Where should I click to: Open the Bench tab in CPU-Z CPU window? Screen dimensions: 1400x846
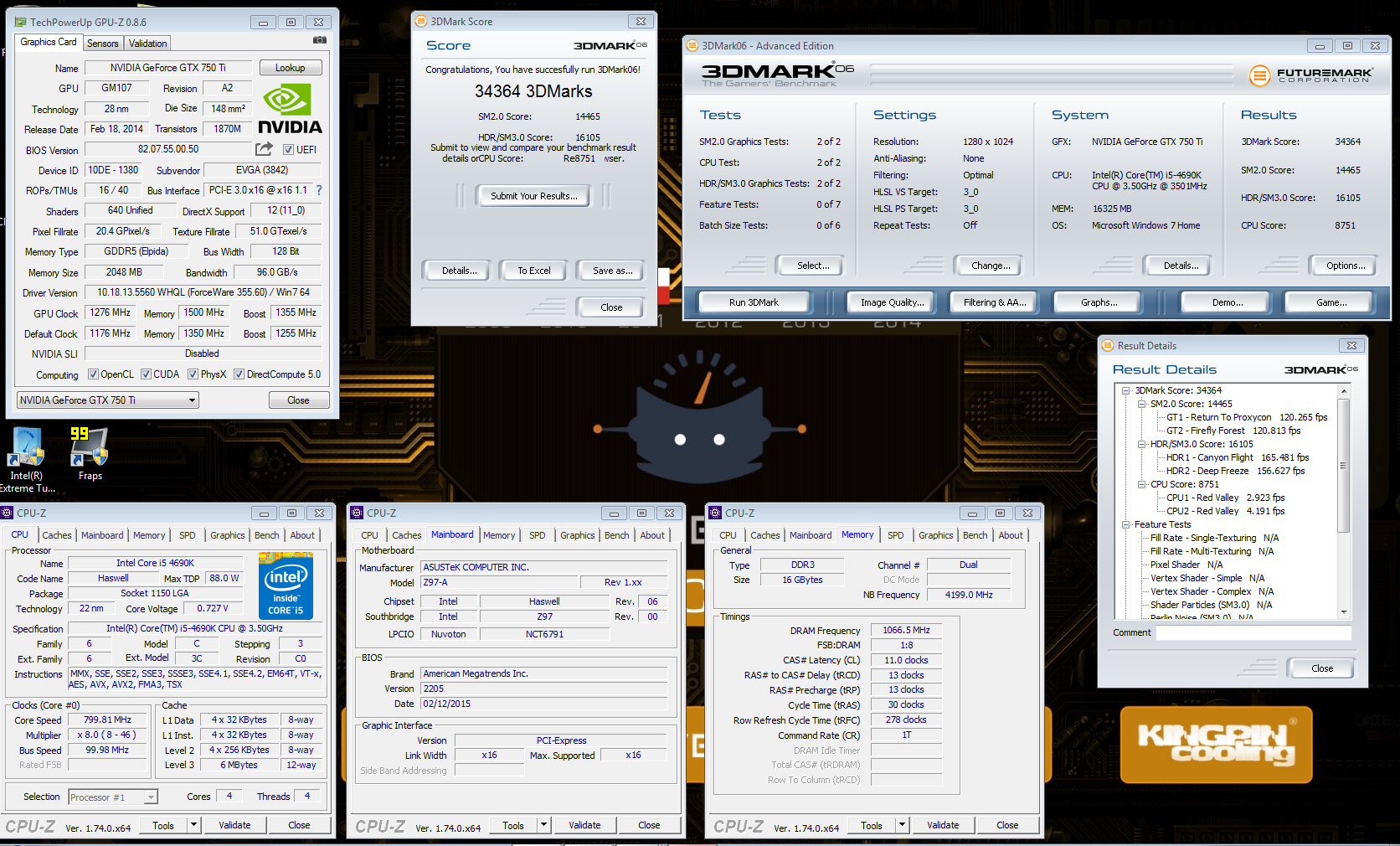click(x=267, y=535)
